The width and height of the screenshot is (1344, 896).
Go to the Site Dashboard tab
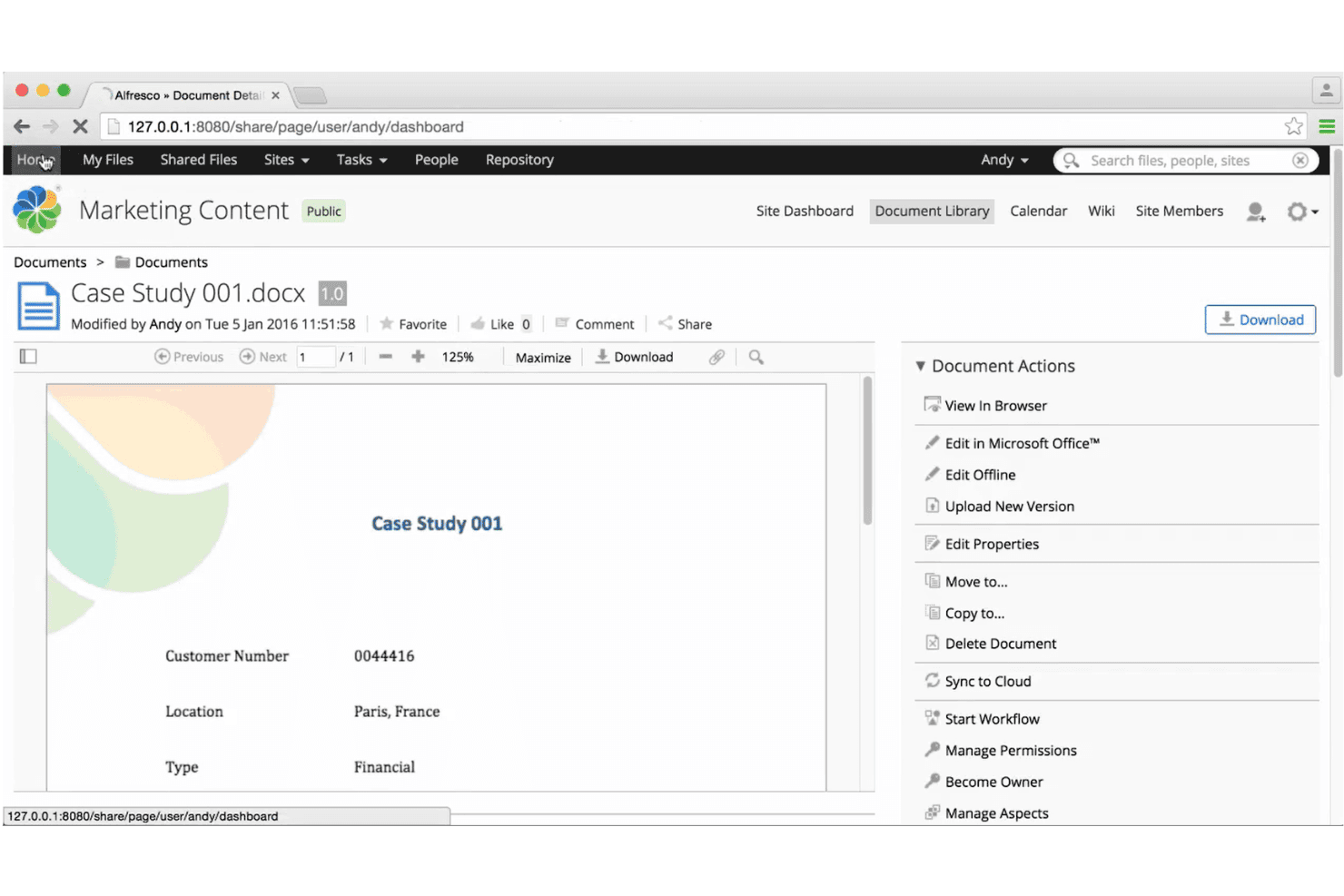[x=805, y=212]
